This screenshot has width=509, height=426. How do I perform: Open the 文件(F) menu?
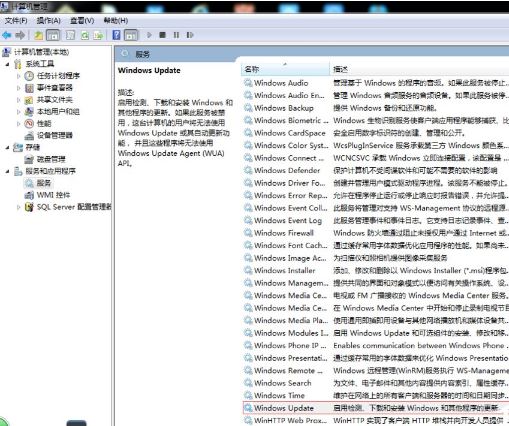[16, 21]
